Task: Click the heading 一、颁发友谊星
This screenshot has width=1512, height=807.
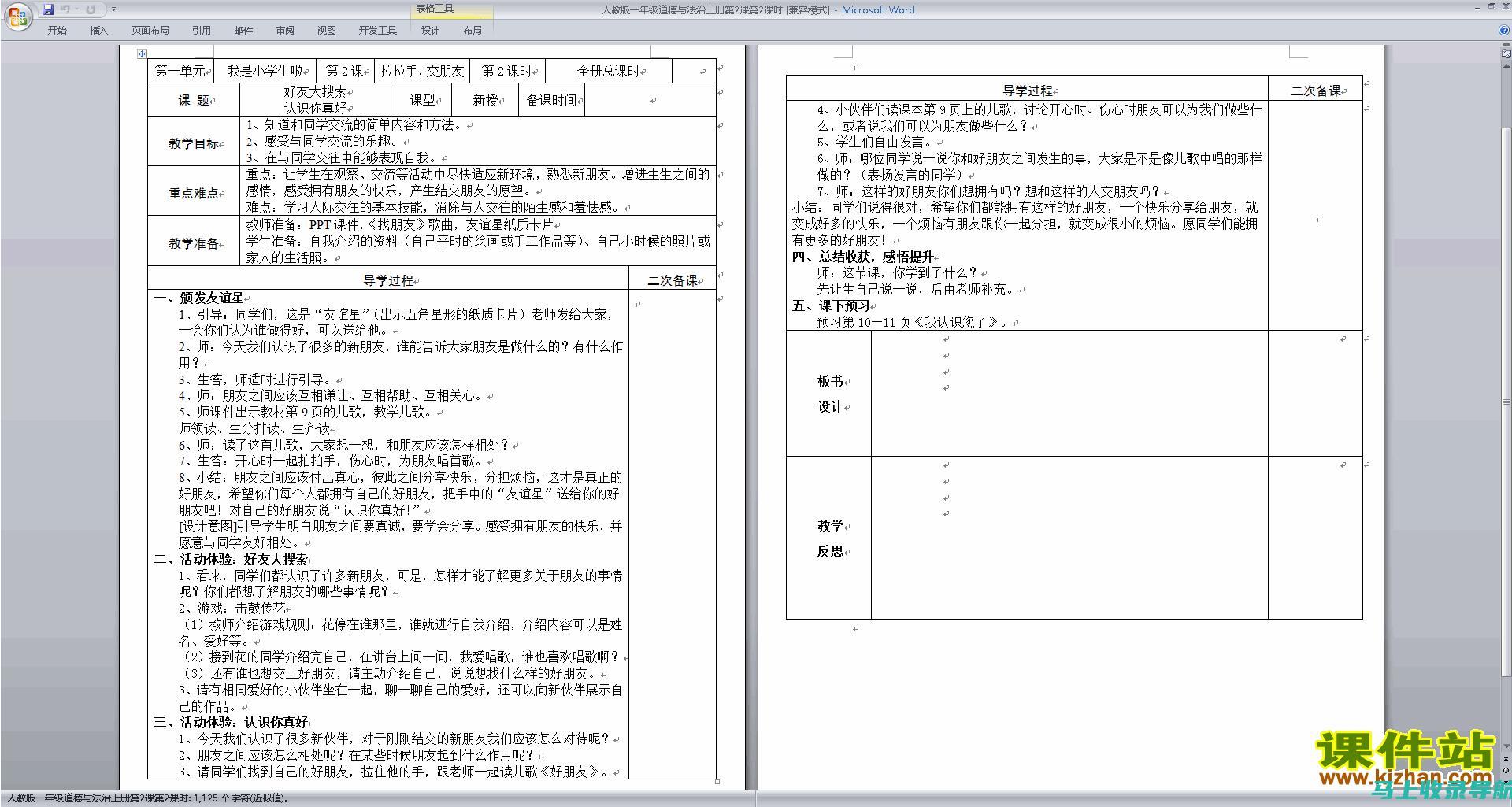Action: (198, 298)
